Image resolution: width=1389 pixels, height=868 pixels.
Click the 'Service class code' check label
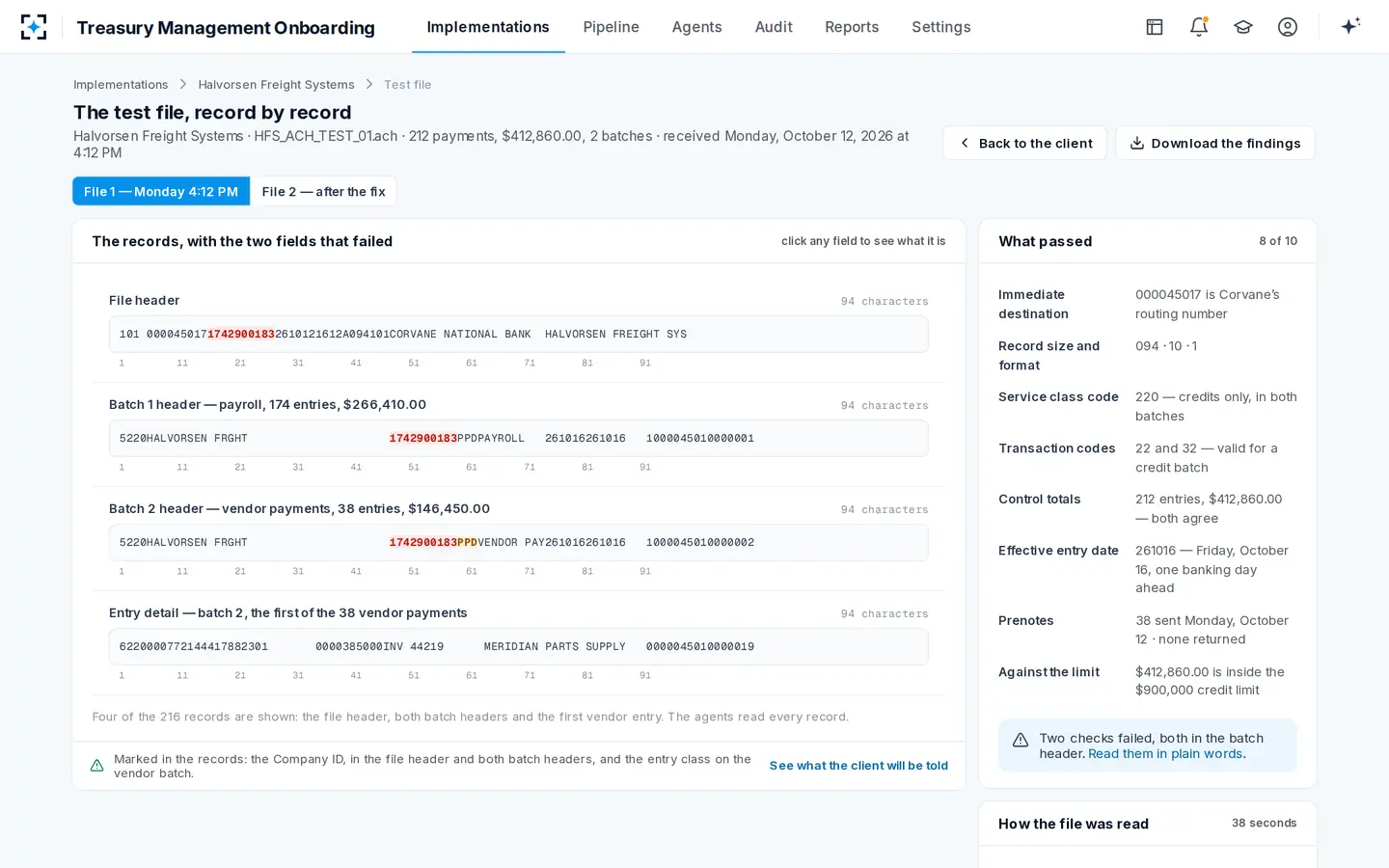click(1058, 397)
